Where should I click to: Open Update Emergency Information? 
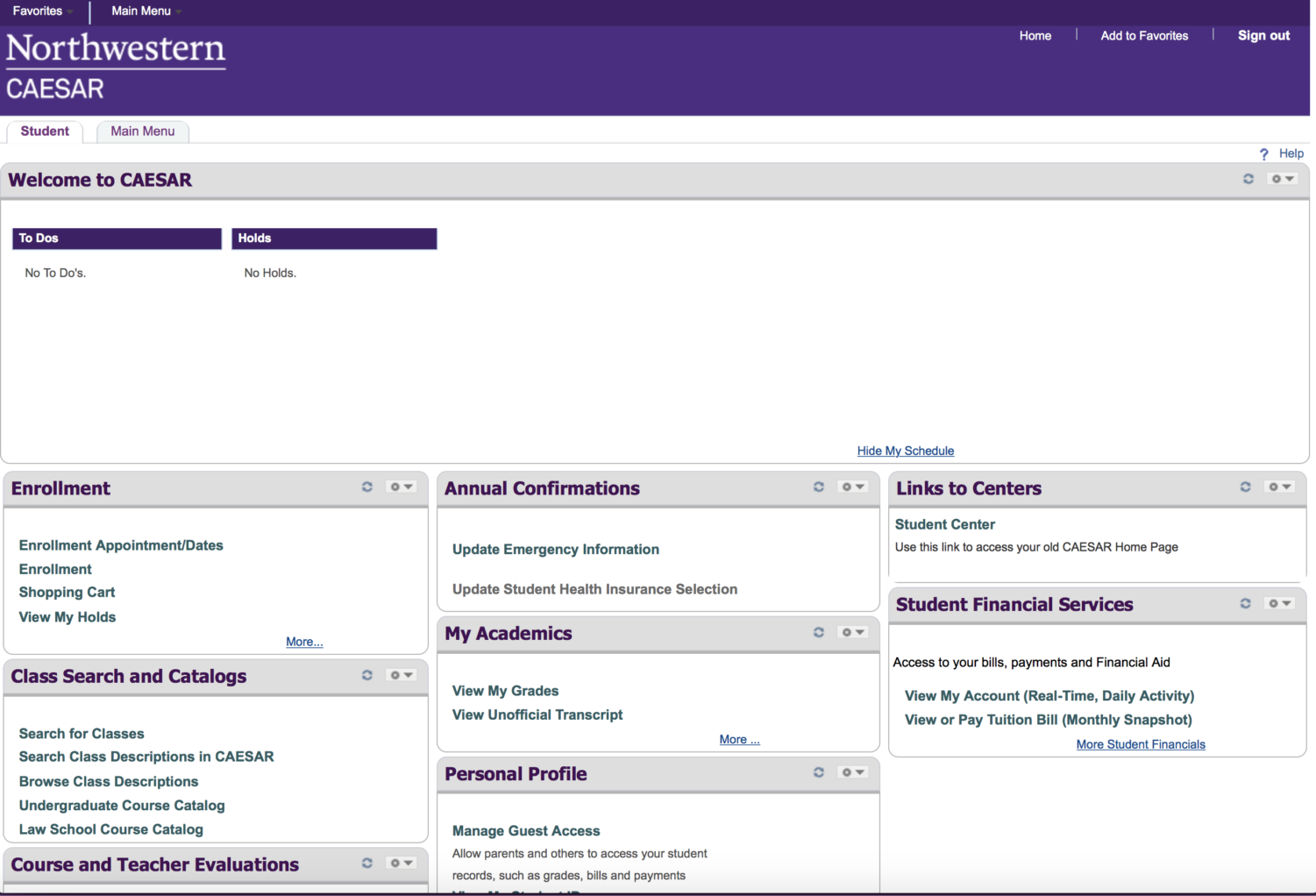556,550
